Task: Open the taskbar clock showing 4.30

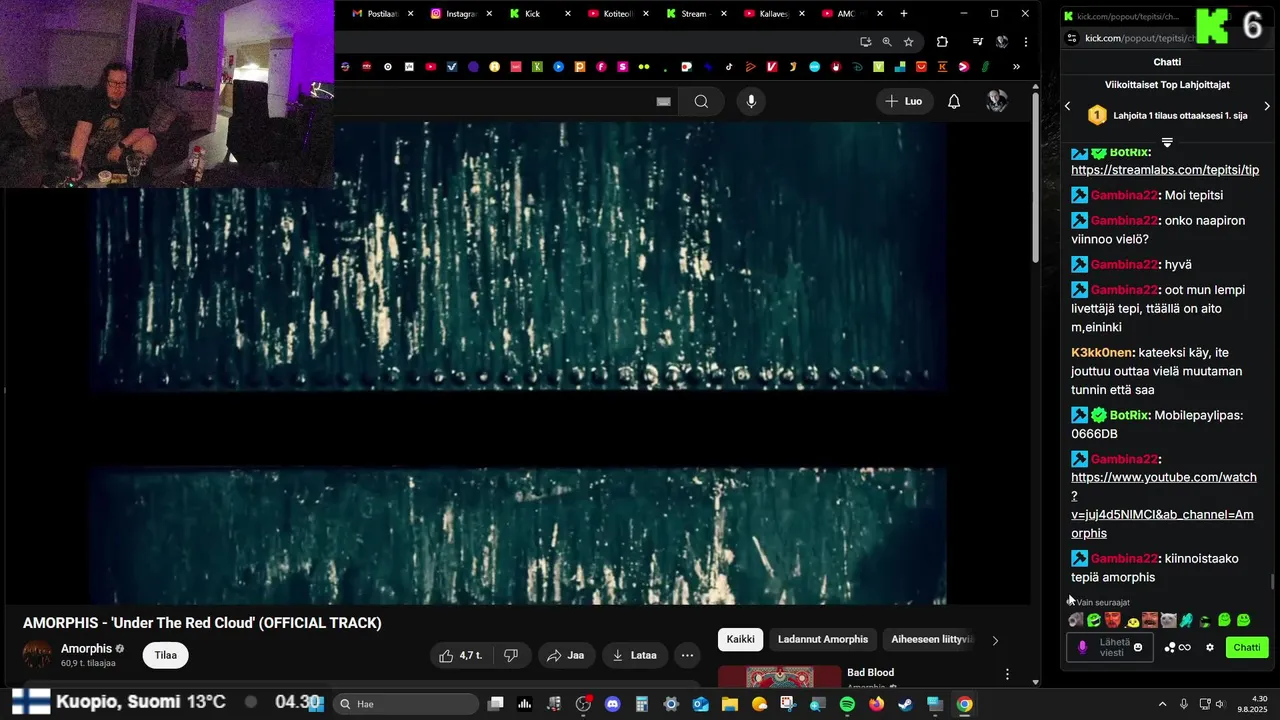Action: click(x=1250, y=704)
